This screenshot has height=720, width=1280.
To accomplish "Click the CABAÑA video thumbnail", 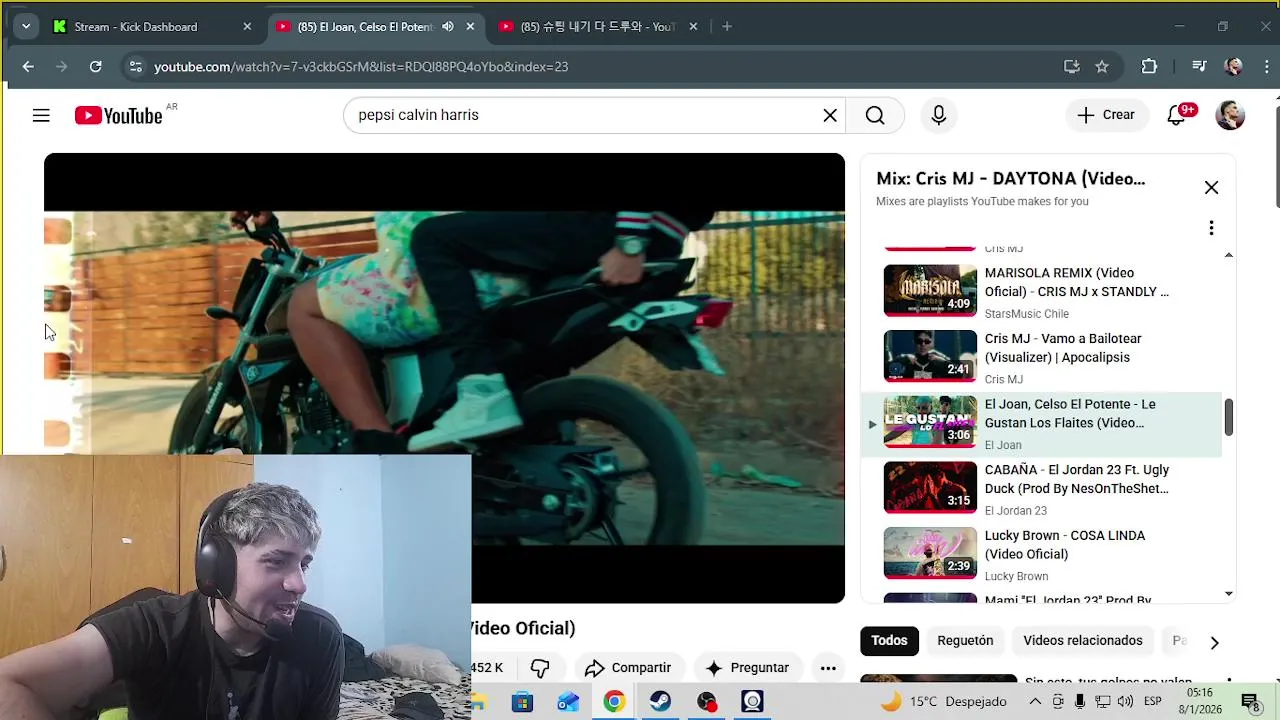I will (930, 487).
